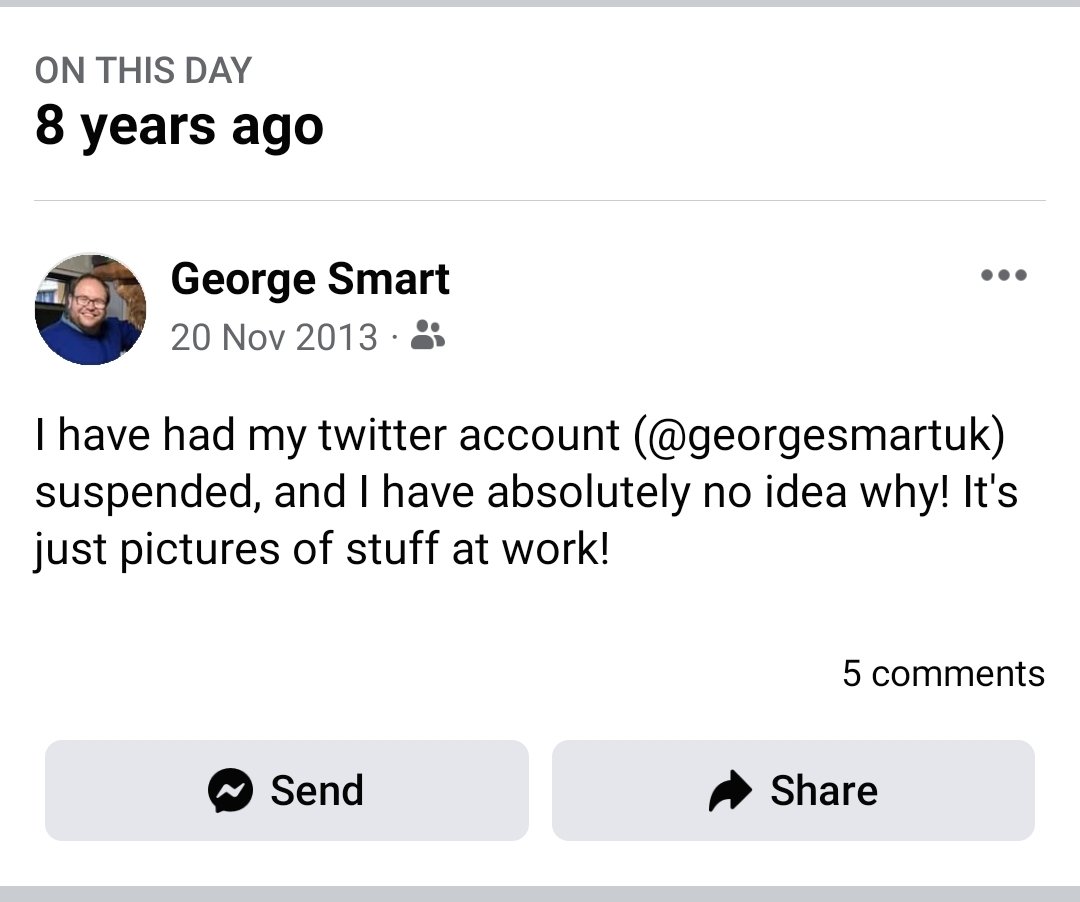The height and width of the screenshot is (902, 1080).
Task: Click the friends audience icon
Action: (x=429, y=335)
